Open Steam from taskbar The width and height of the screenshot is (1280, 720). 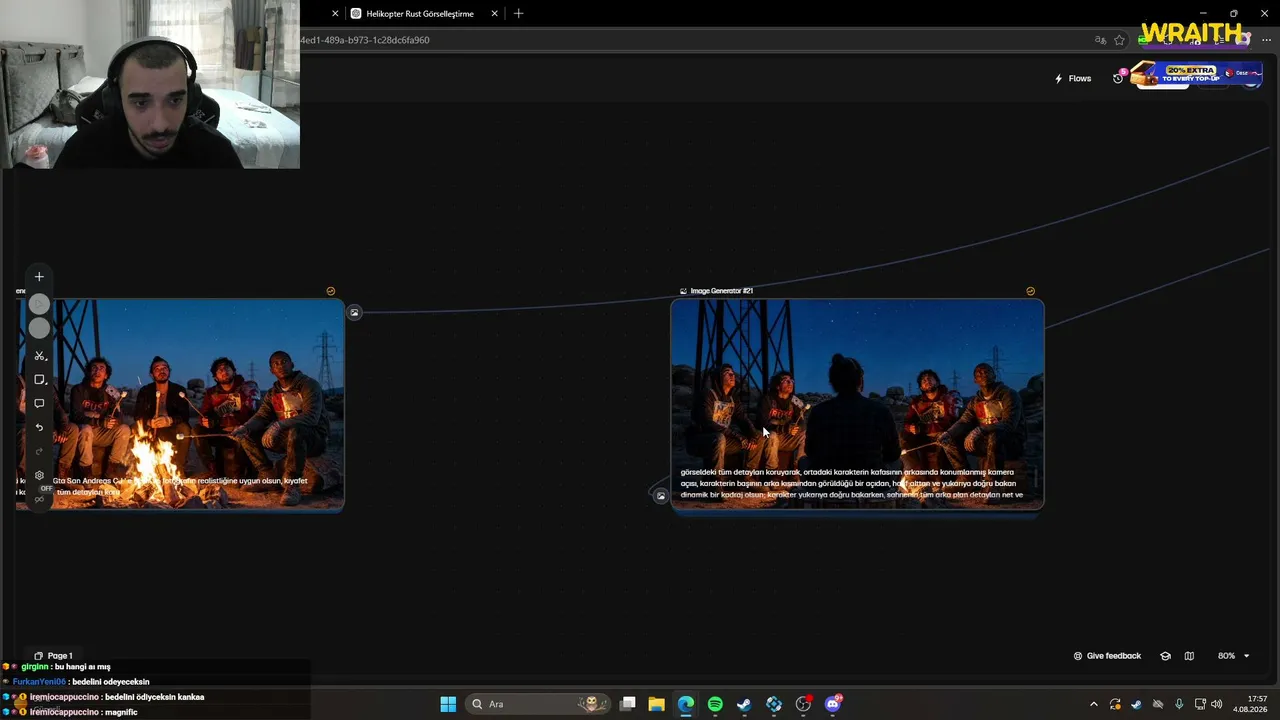click(x=744, y=704)
